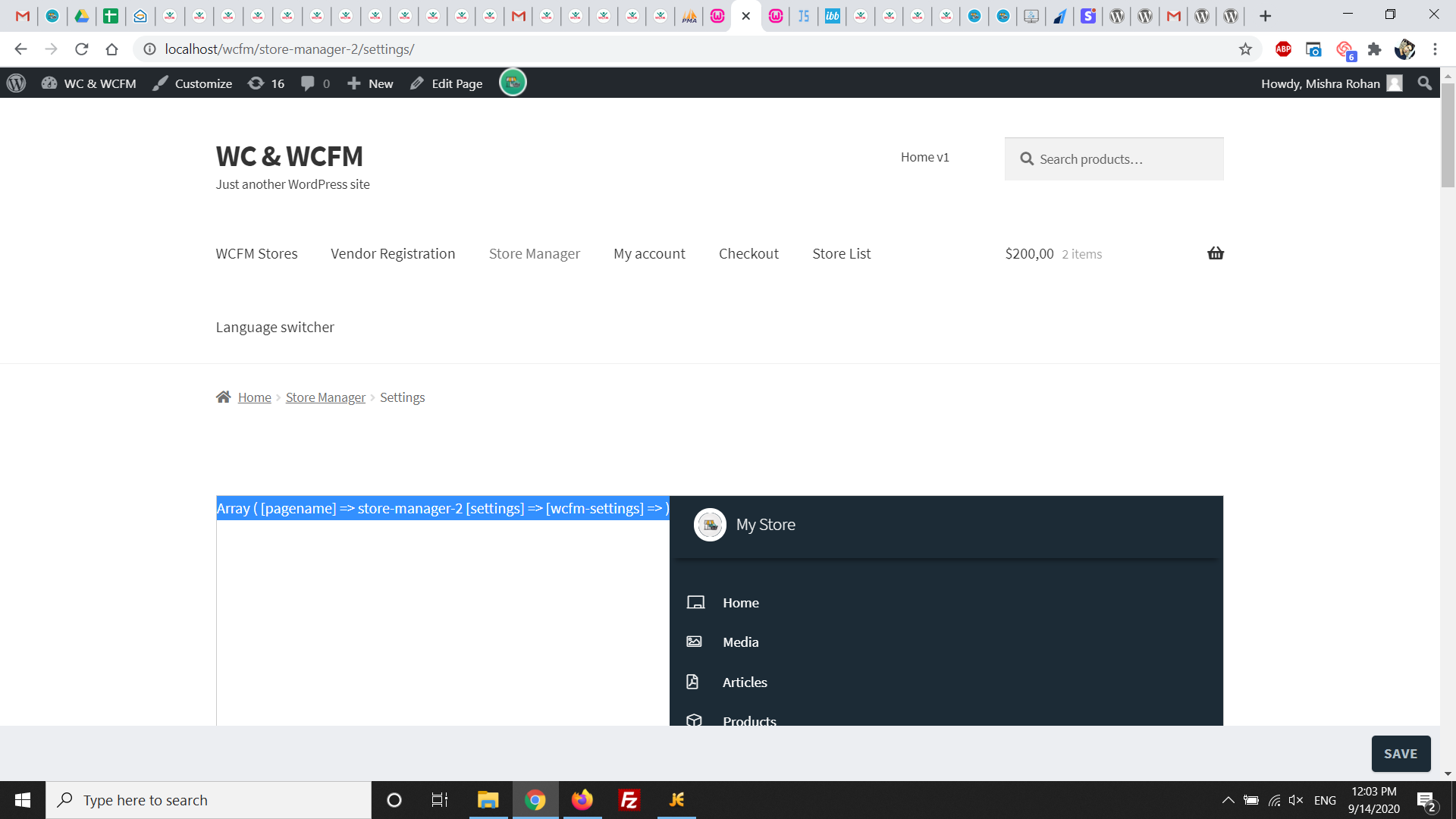Screen dimensions: 1456x819
Task: Click the highlighted Array debug text
Action: click(x=443, y=508)
